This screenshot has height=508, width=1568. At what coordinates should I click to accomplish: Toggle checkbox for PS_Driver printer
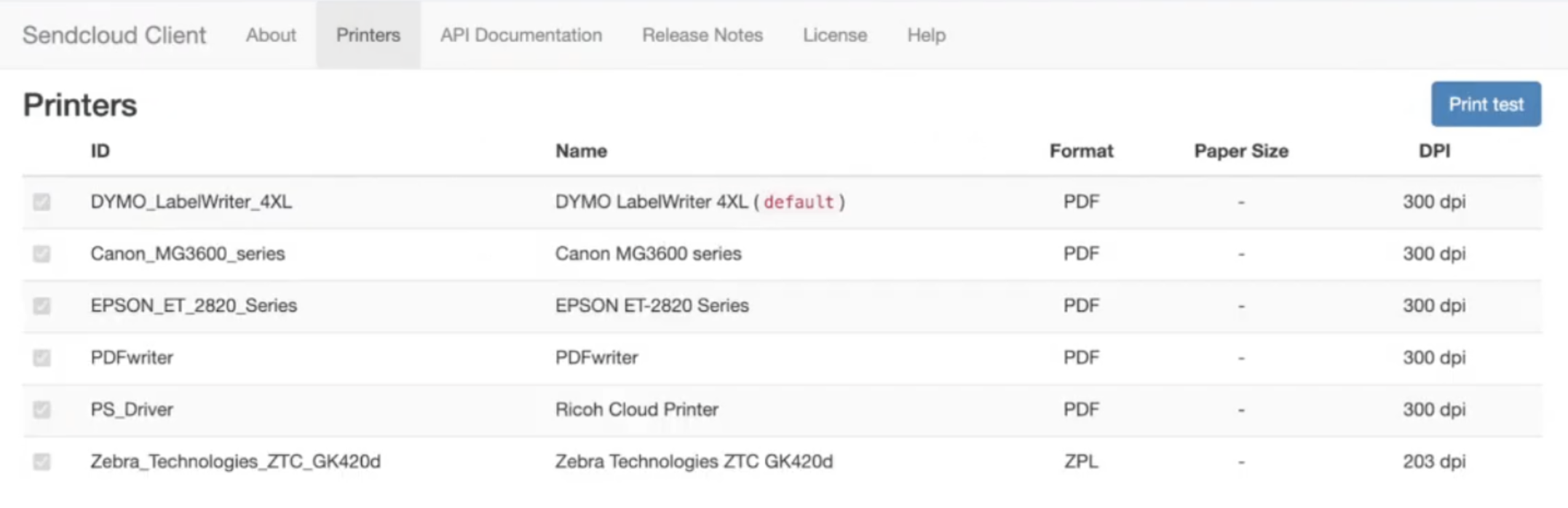tap(41, 410)
